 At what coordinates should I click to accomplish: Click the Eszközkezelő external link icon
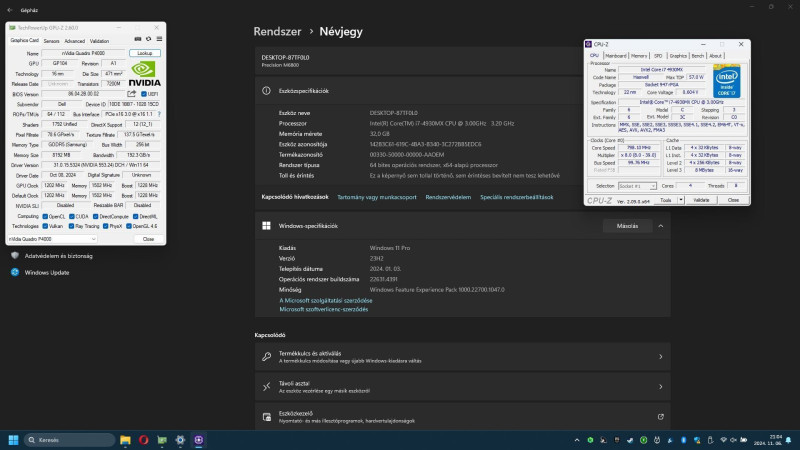point(661,417)
